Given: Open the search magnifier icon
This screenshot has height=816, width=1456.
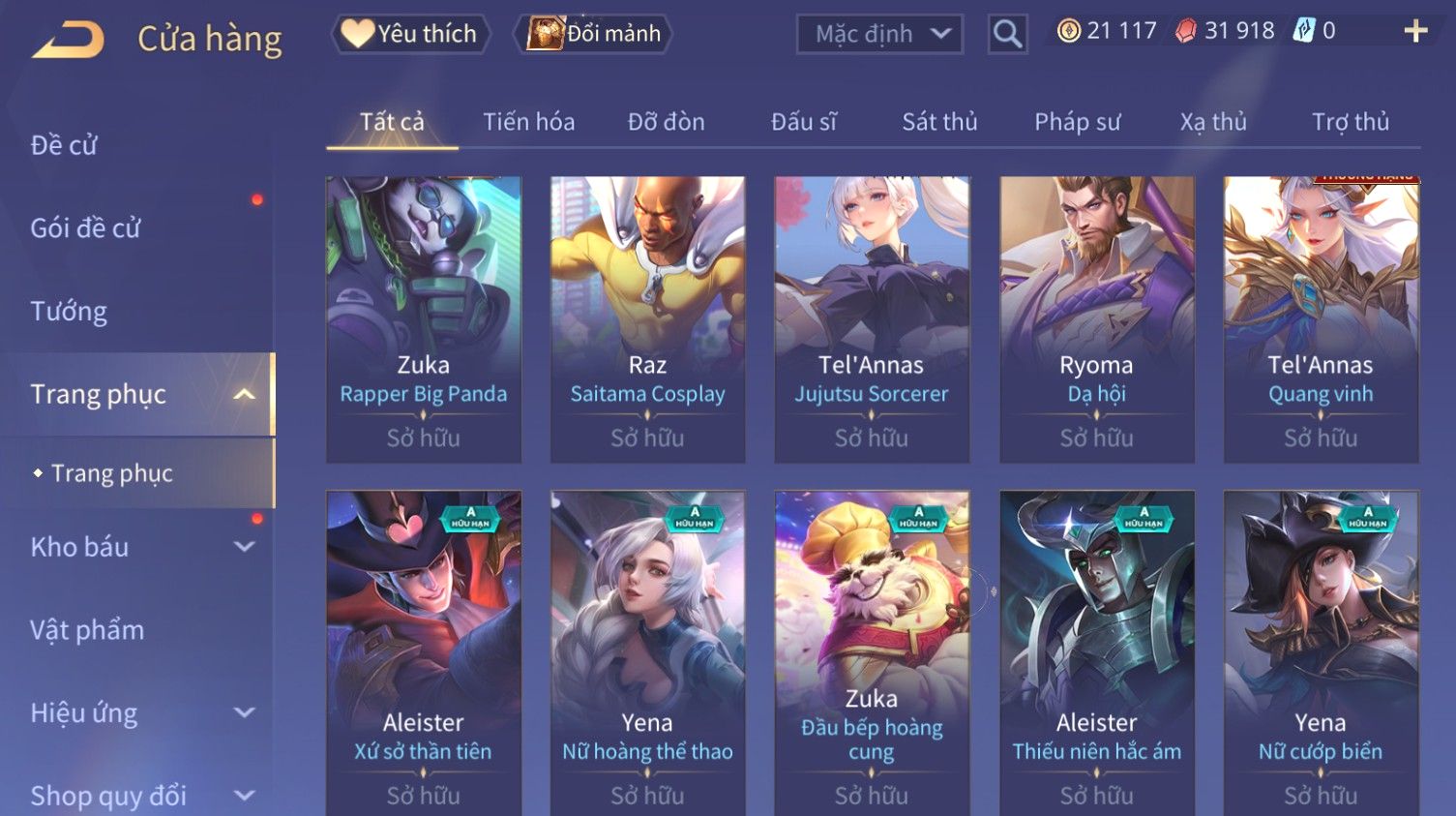Looking at the screenshot, I should click(x=1007, y=35).
